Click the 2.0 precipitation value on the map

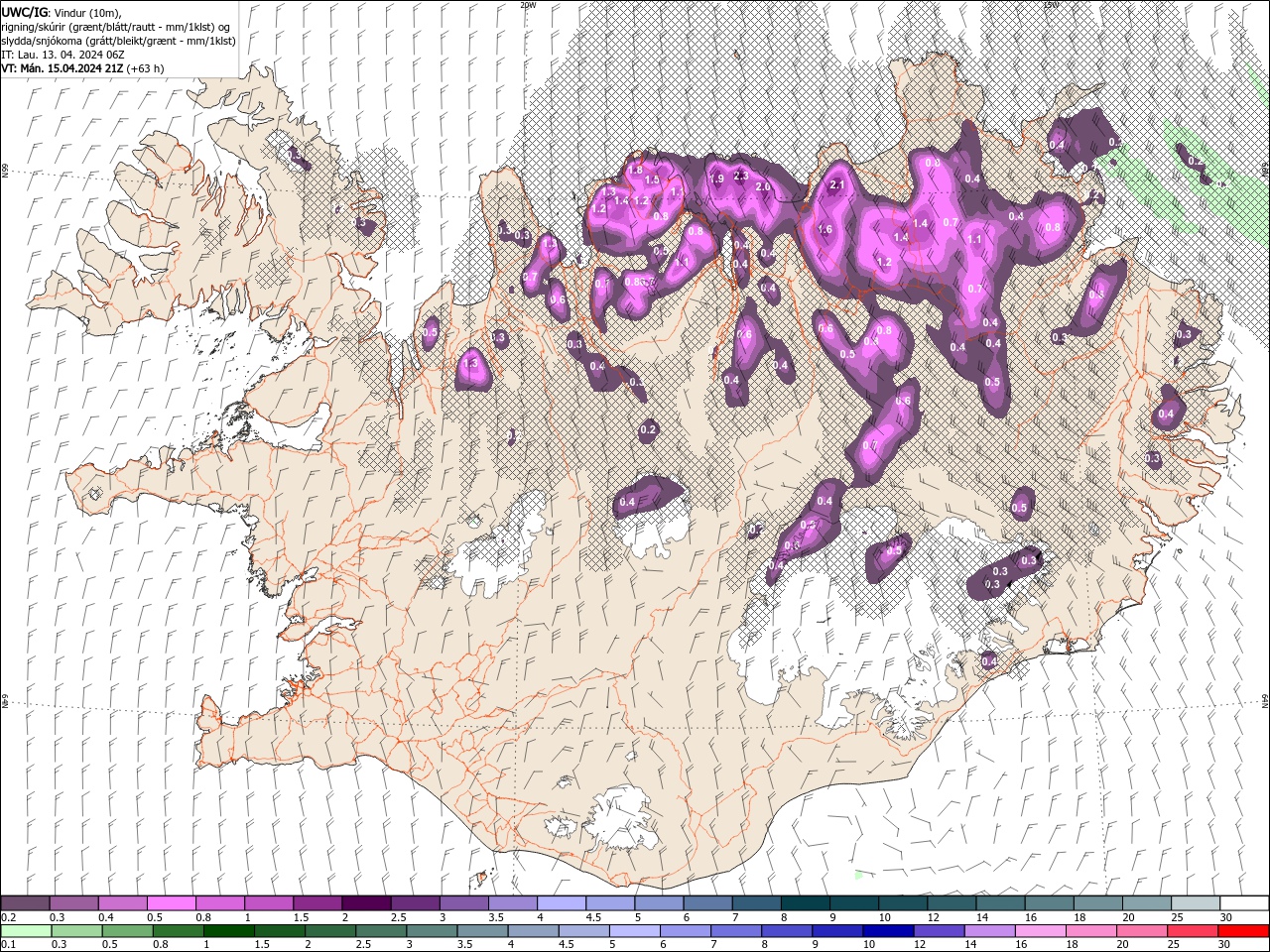click(763, 186)
